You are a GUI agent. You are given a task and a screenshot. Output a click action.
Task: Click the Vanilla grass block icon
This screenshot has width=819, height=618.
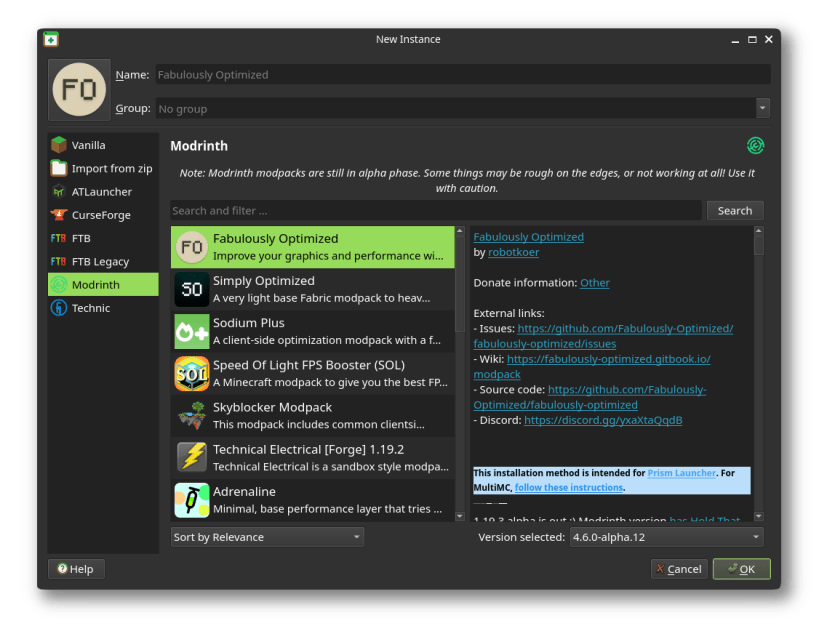tap(59, 145)
